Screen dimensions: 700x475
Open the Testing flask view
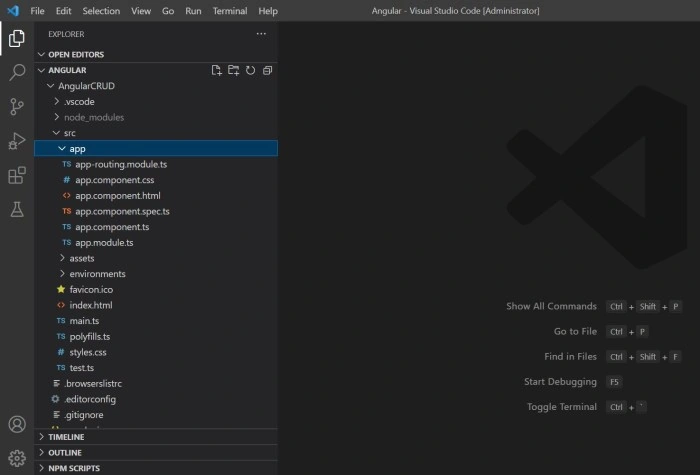17,209
